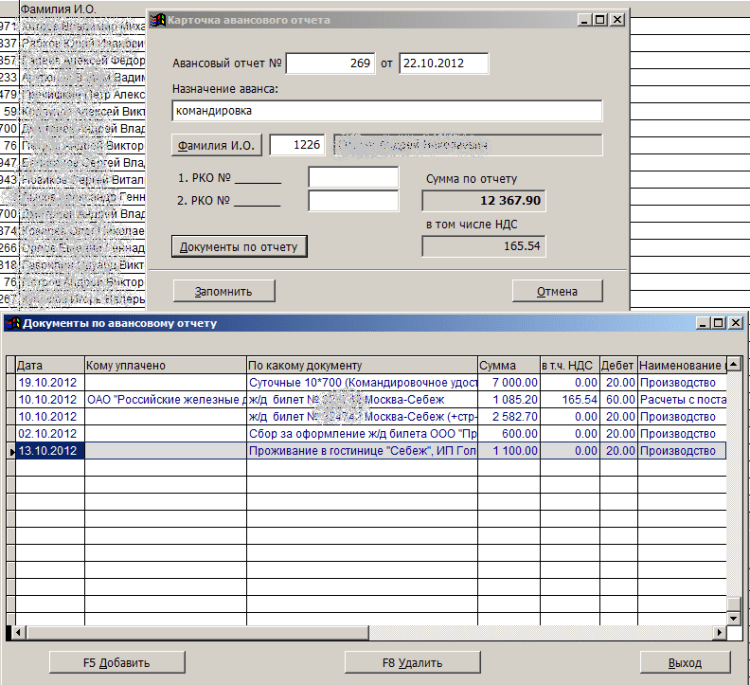
Task: Maximize the Карточка авансового отчета window
Action: 600,20
